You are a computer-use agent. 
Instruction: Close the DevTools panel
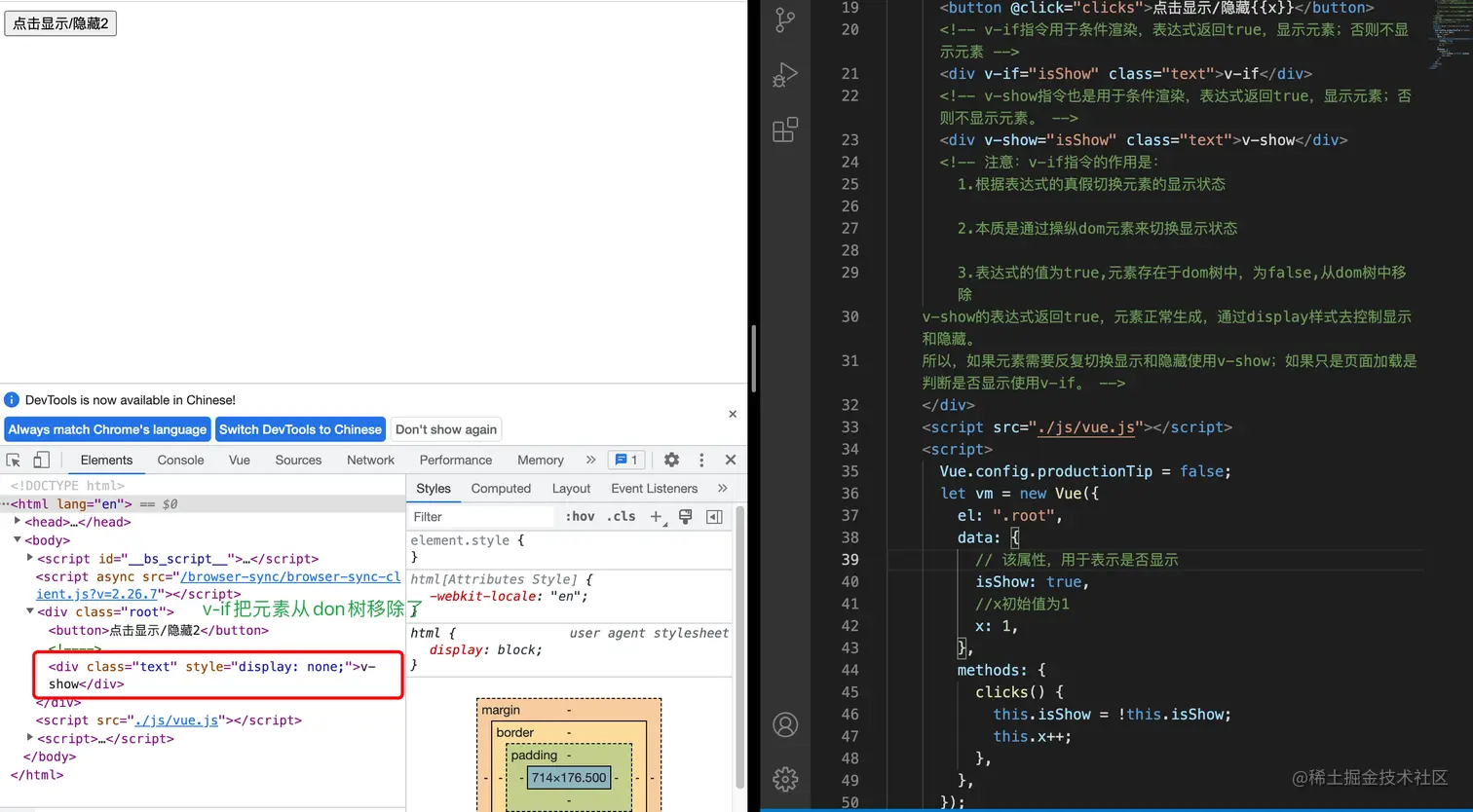[731, 461]
